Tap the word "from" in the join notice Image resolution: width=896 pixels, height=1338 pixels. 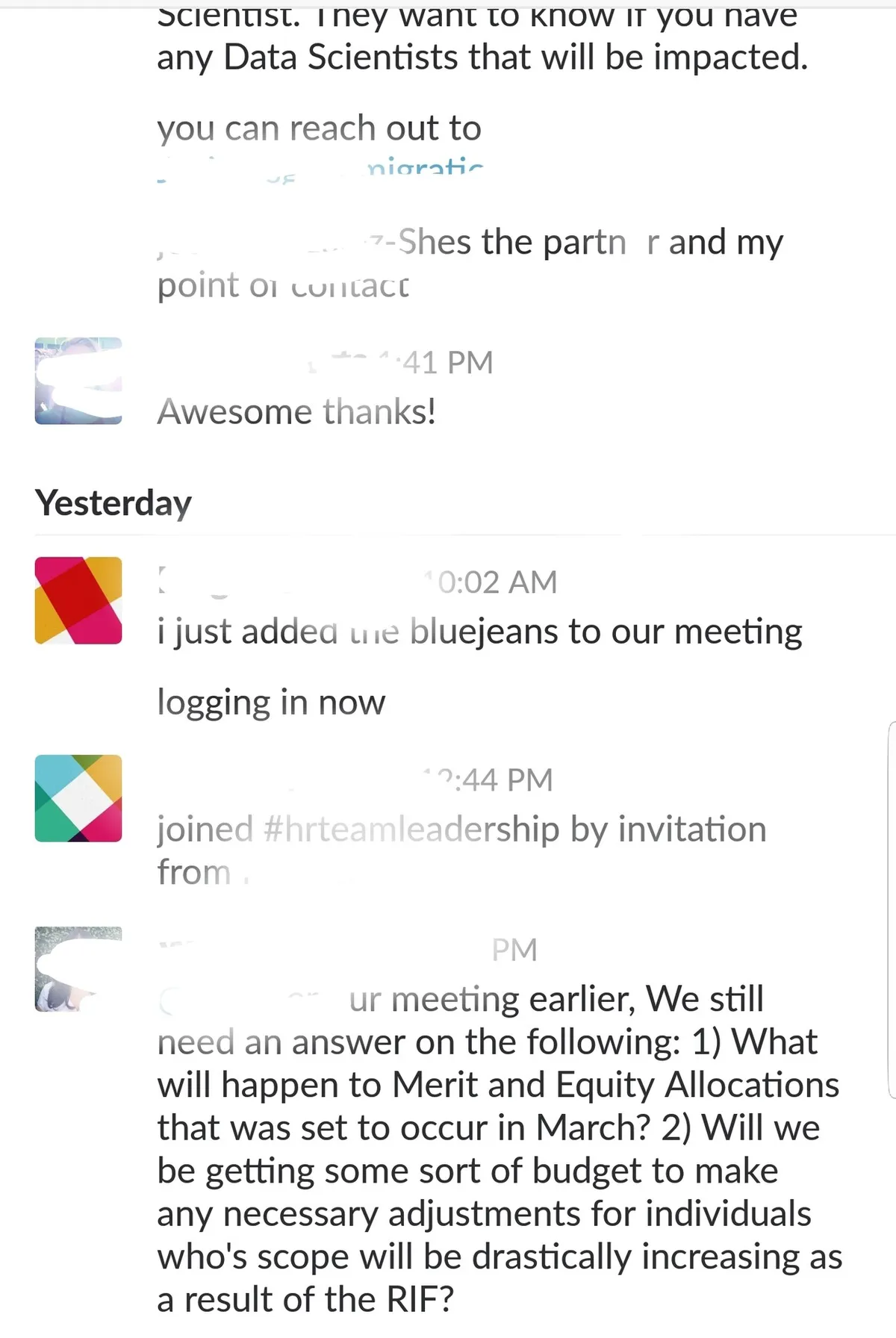tap(194, 873)
